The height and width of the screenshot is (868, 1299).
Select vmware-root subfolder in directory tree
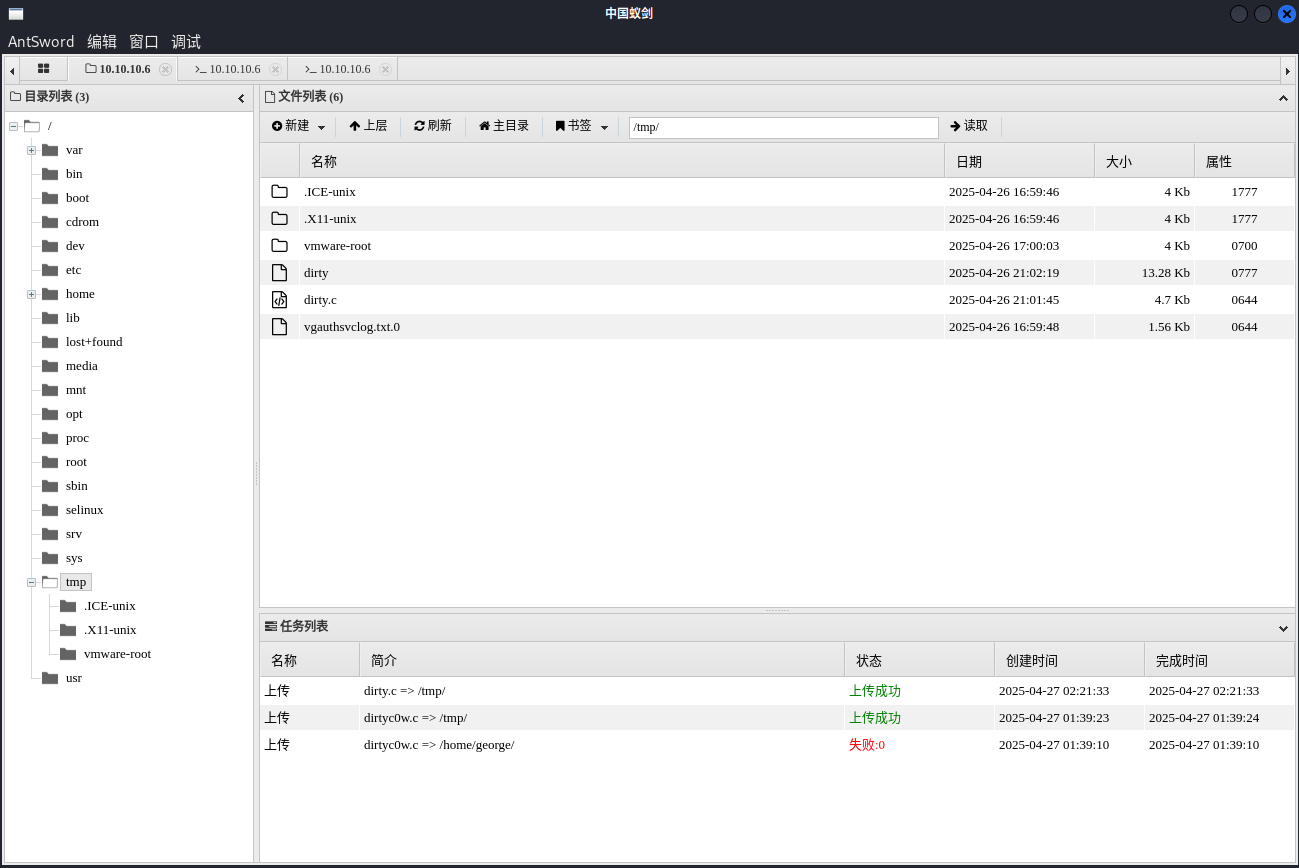click(117, 654)
